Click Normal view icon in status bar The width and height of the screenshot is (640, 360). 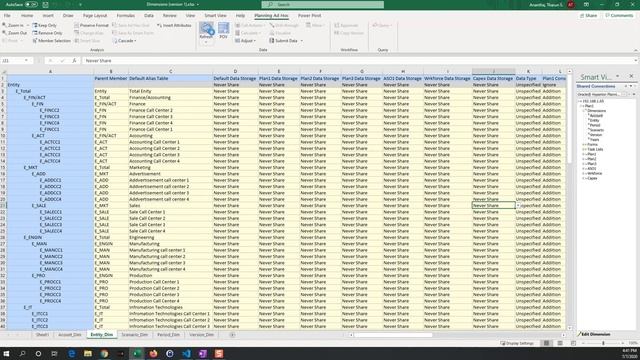546,343
